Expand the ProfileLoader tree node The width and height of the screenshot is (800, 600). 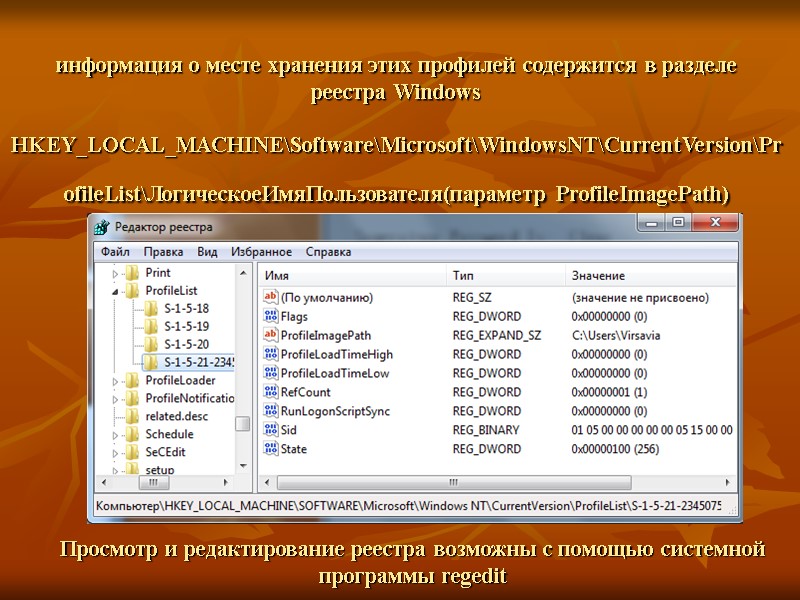coord(115,382)
